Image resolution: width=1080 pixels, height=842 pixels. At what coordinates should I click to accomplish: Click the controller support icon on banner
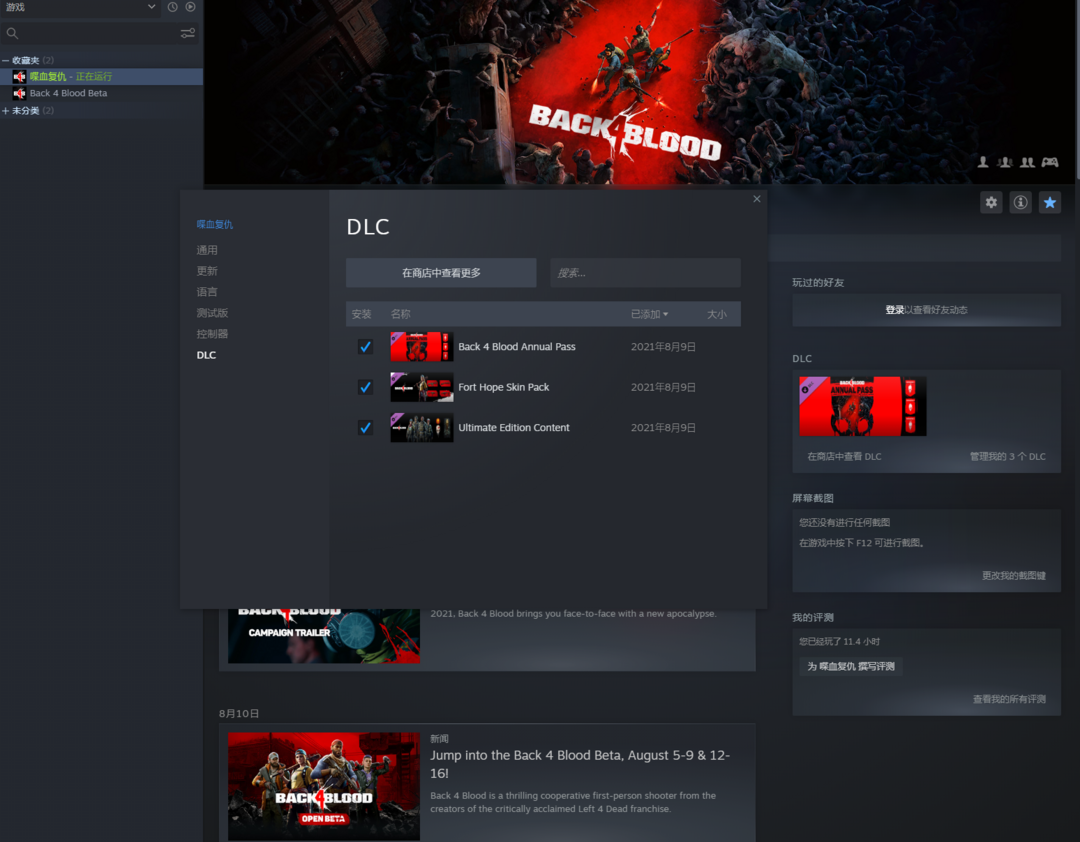[x=1050, y=162]
